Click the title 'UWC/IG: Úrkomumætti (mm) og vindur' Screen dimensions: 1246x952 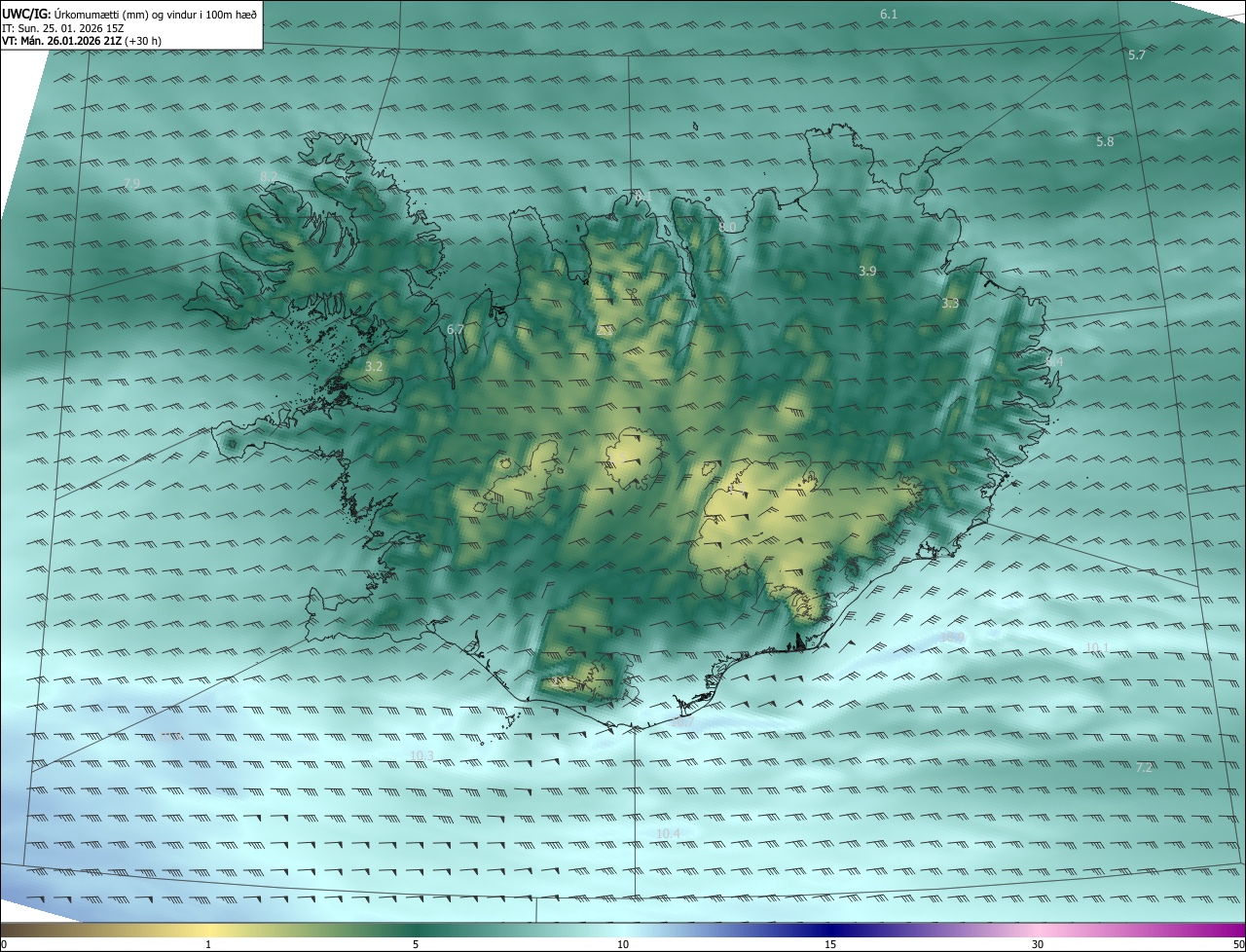(129, 13)
